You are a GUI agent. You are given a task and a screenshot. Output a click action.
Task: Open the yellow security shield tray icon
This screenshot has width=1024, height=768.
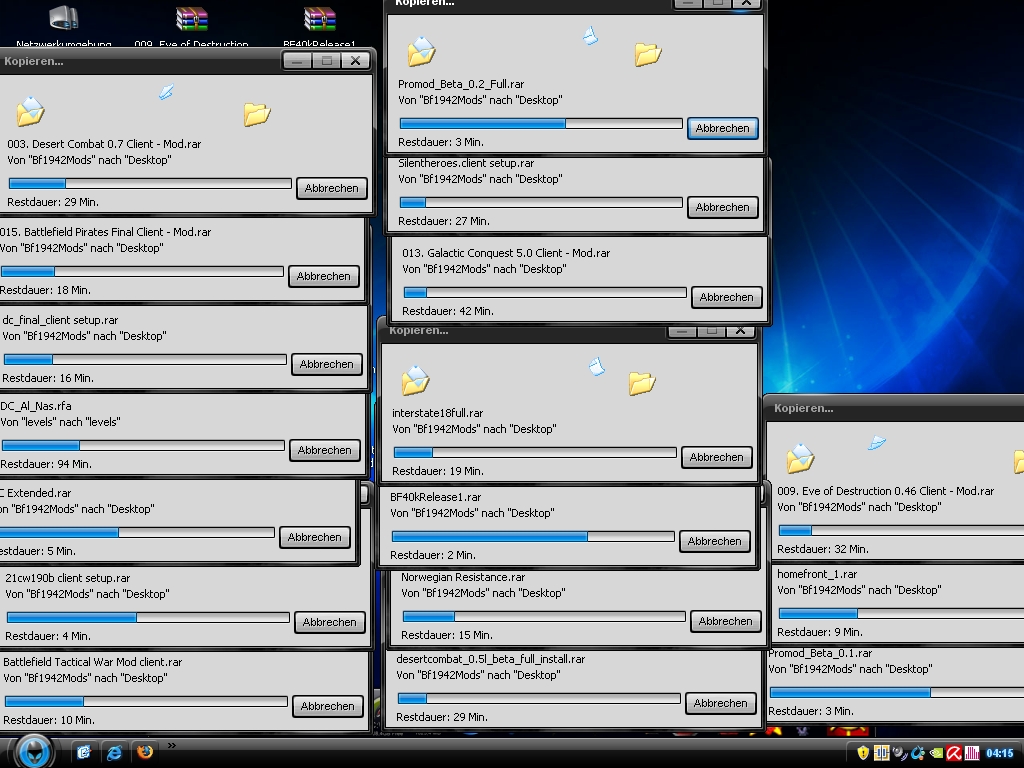pyautogui.click(x=863, y=753)
